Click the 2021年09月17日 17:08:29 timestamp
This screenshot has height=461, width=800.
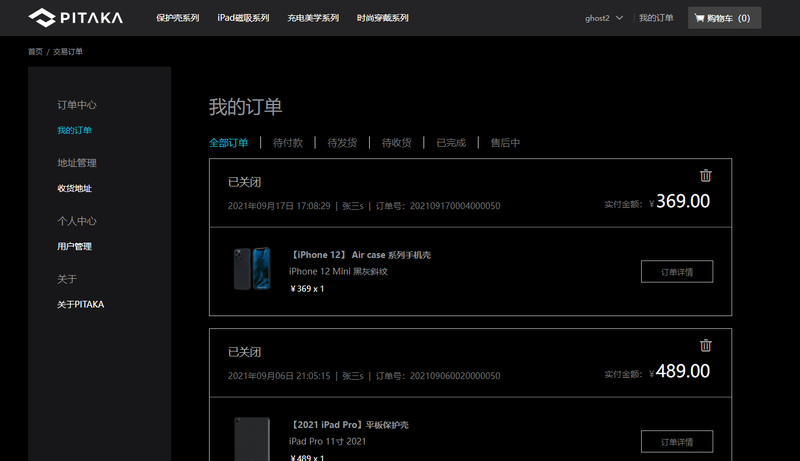[279, 206]
